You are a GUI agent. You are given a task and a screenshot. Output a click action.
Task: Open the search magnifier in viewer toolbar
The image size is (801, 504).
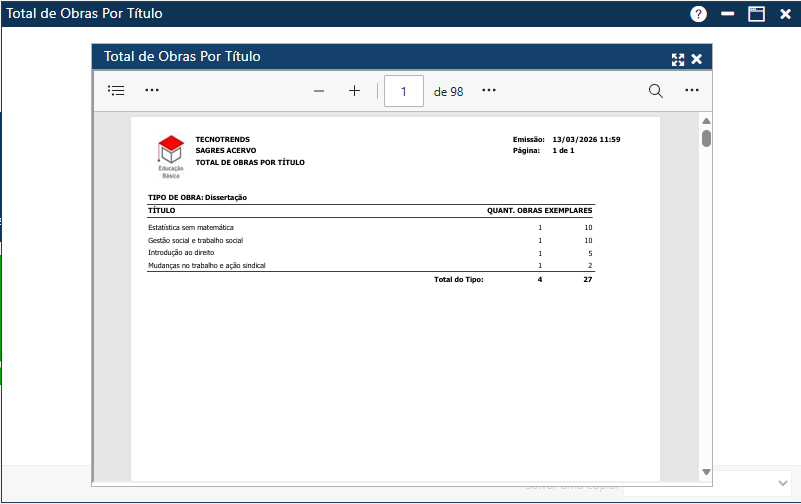pyautogui.click(x=656, y=91)
